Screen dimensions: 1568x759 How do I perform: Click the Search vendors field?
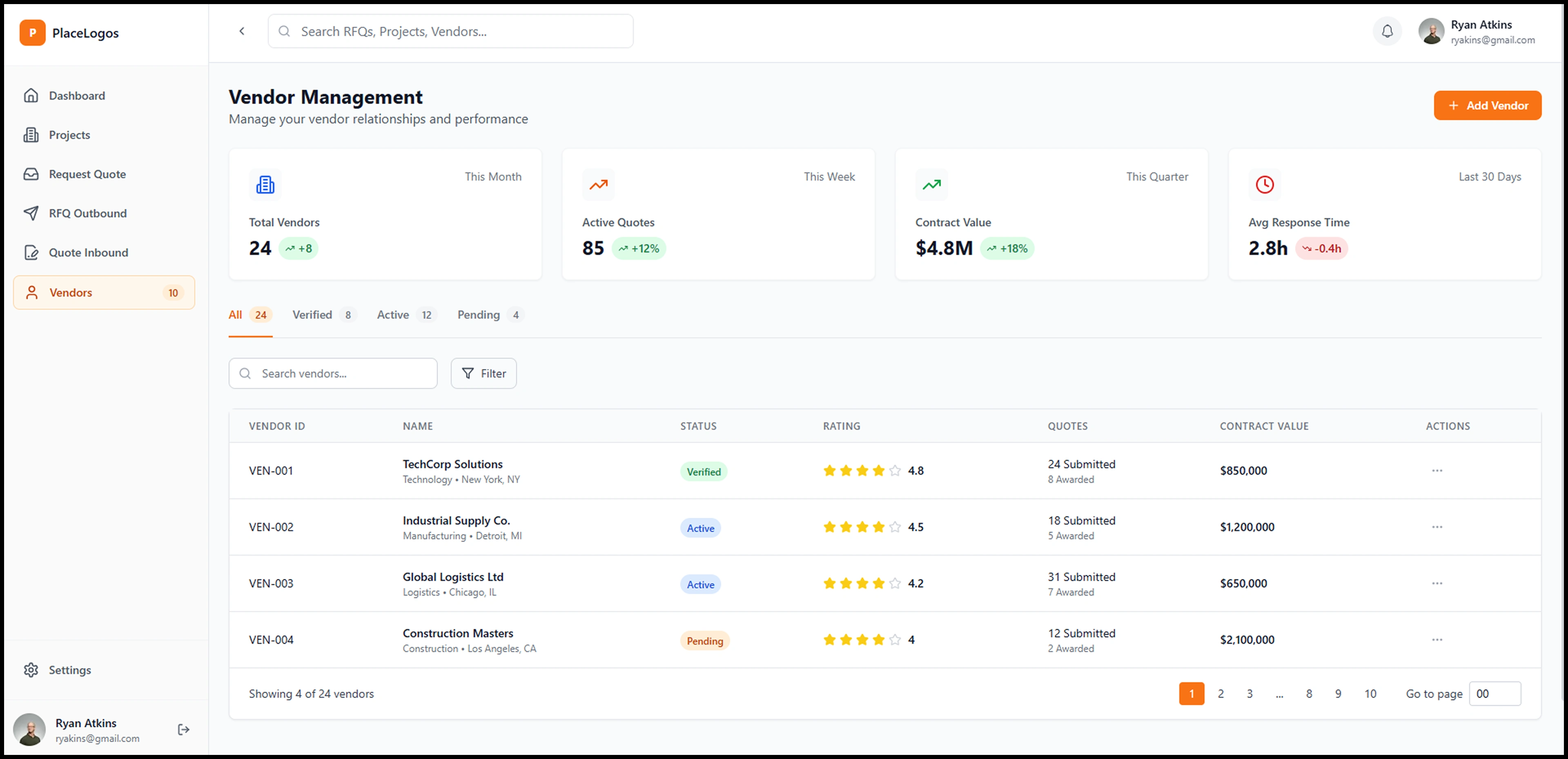pos(341,373)
